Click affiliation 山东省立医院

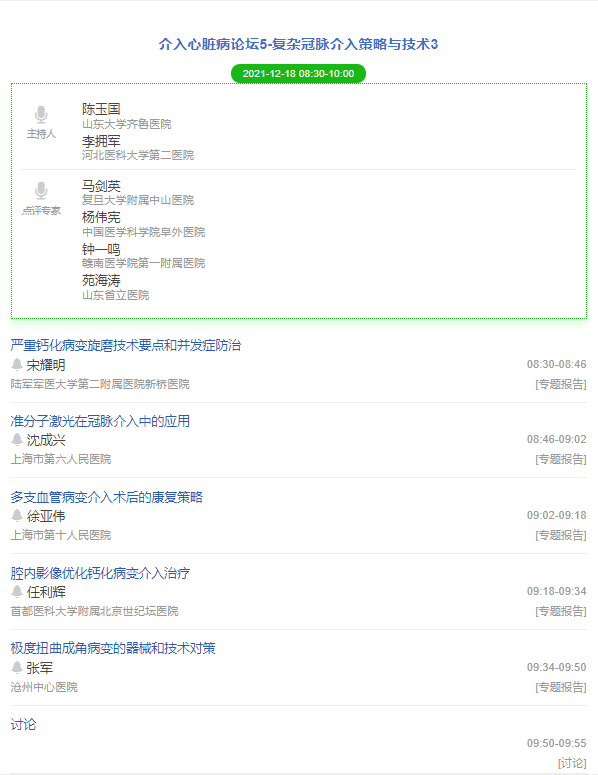[116, 295]
